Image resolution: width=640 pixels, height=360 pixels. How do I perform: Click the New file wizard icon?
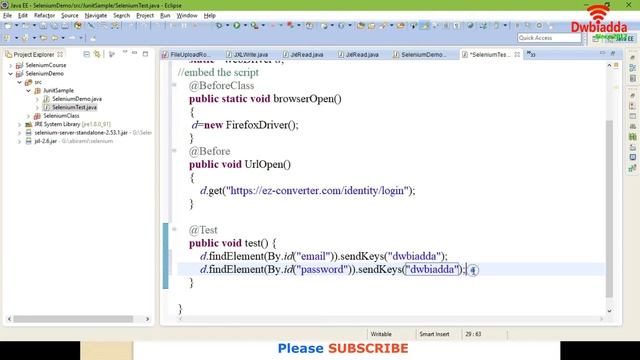tap(8, 25)
